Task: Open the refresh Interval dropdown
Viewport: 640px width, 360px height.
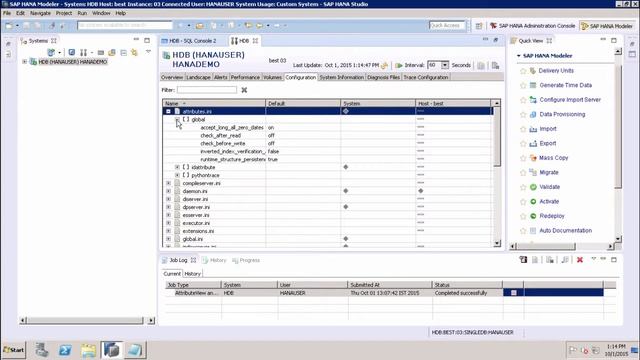Action: [x=444, y=65]
